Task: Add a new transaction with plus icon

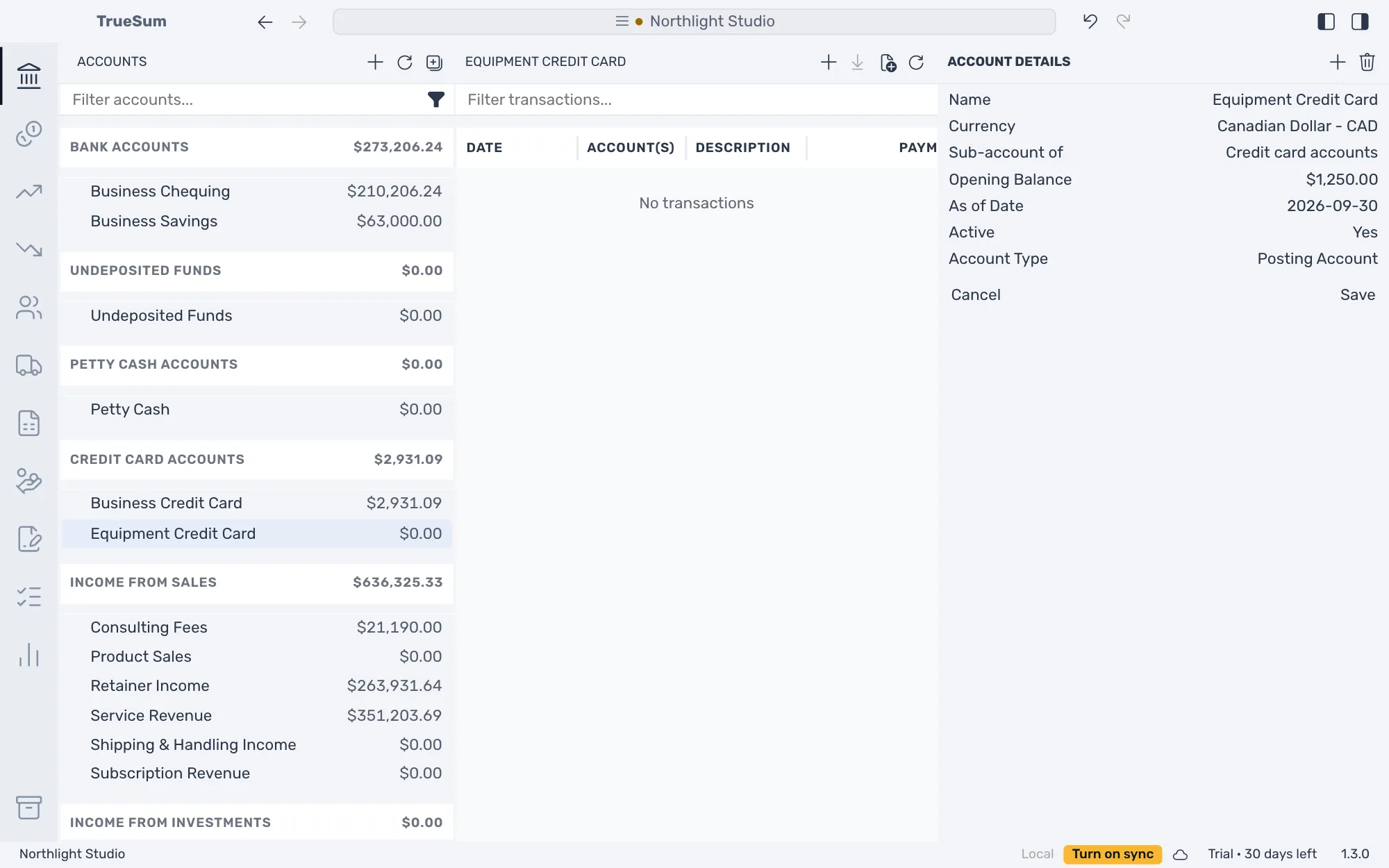Action: coord(829,62)
